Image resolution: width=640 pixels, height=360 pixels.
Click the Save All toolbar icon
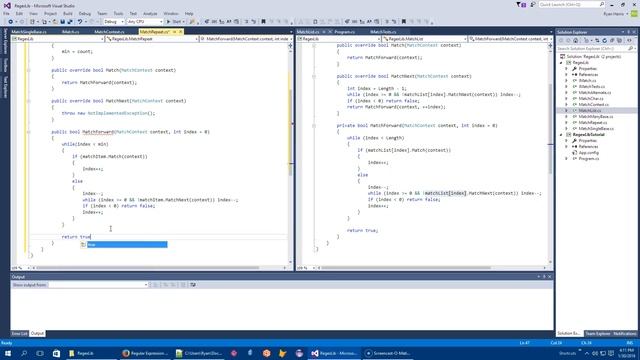70,22
